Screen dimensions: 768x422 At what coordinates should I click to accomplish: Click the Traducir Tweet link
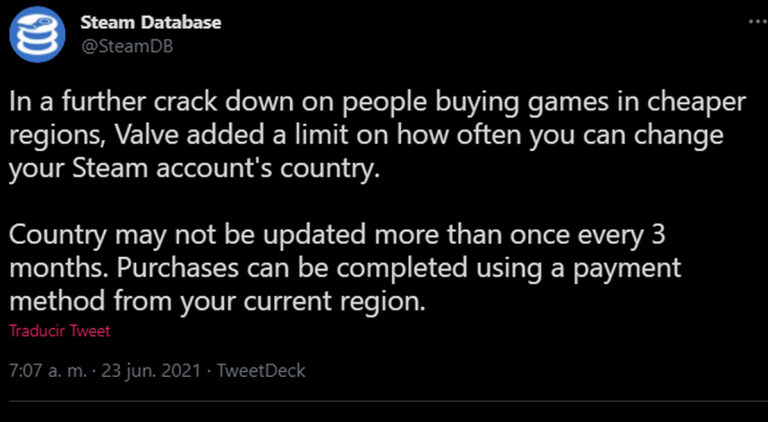tap(60, 331)
